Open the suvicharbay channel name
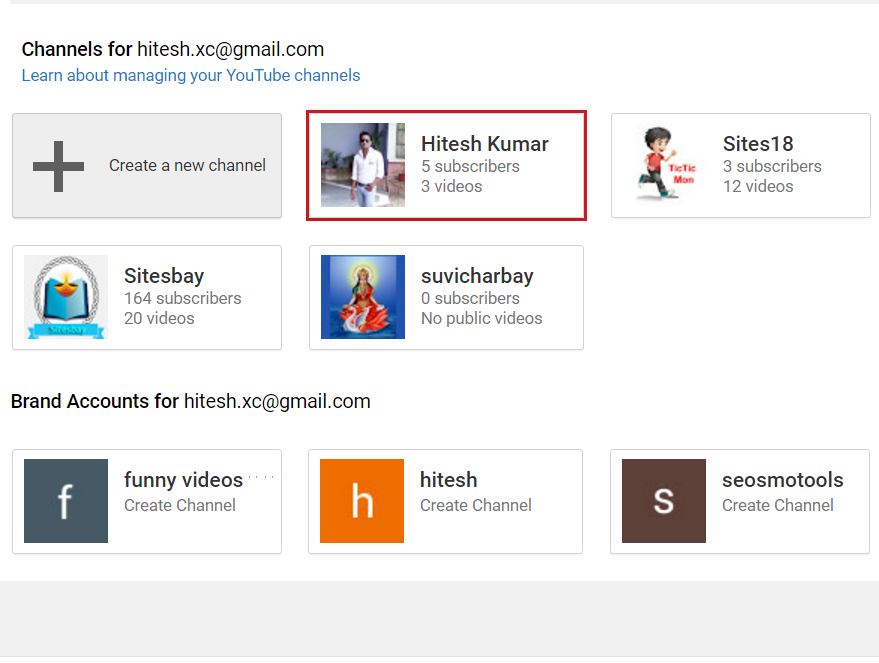Viewport: 879px width, 663px height. (477, 276)
